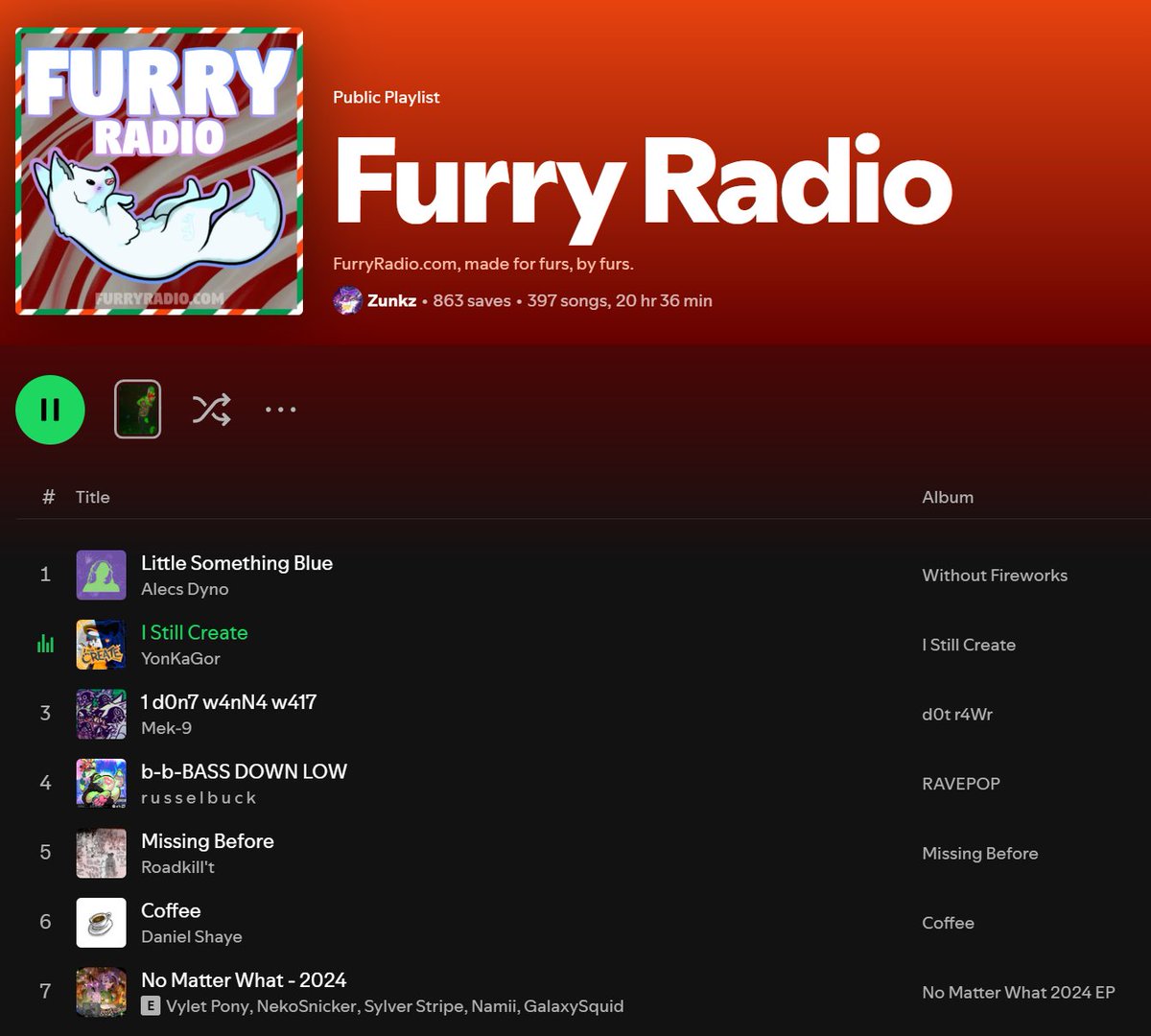Viewport: 1151px width, 1036px height.
Task: Open artist Roadkill't
Action: click(x=177, y=867)
